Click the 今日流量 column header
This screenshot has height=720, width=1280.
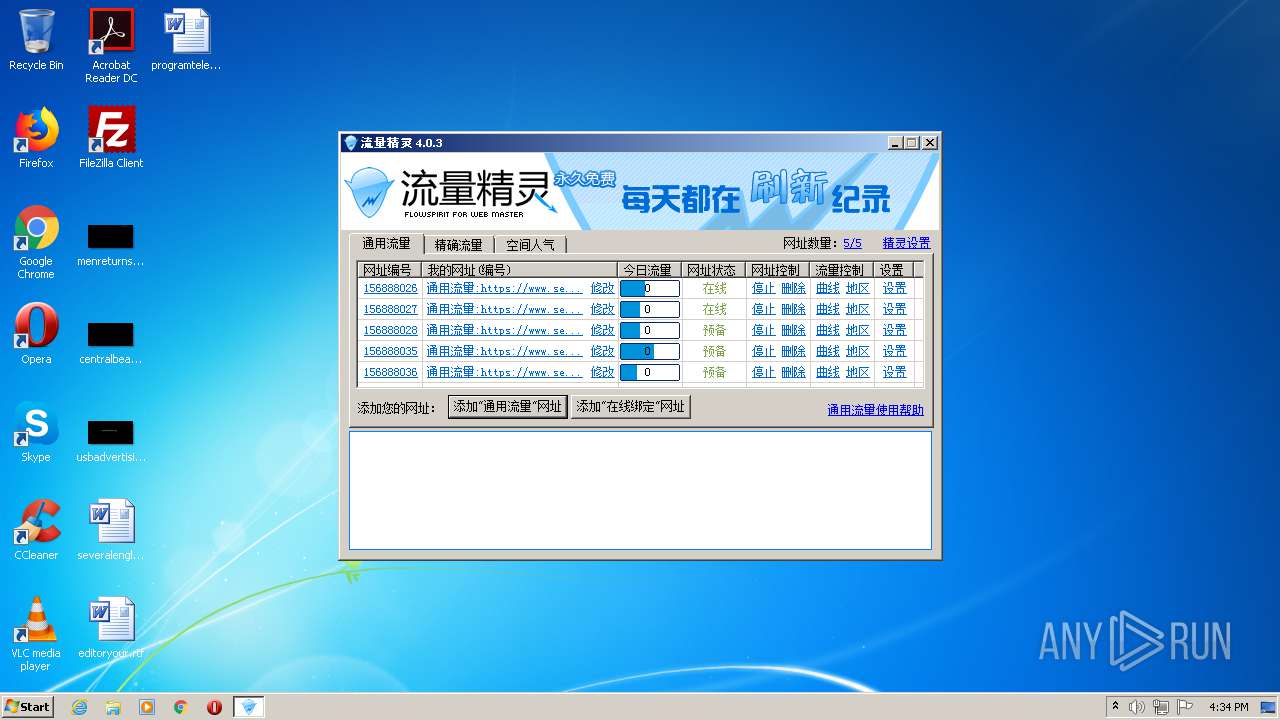649,270
